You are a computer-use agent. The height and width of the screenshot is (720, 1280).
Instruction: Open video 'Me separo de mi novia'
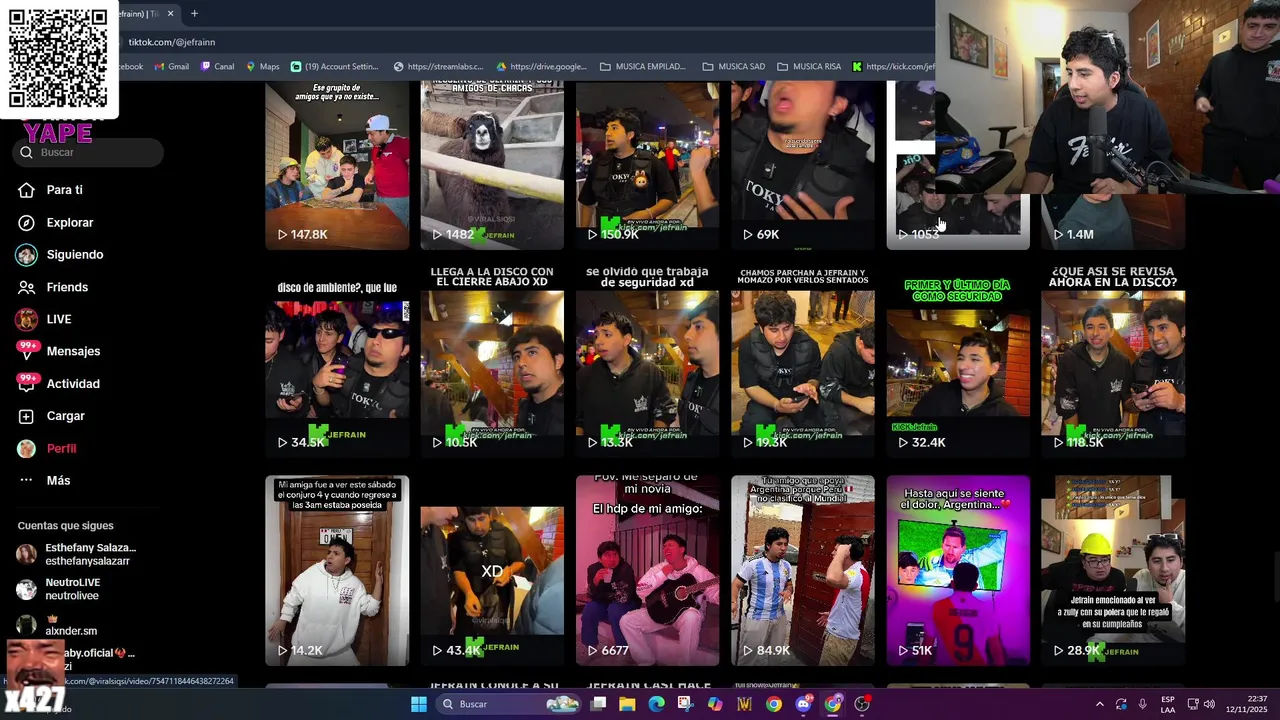(x=647, y=570)
